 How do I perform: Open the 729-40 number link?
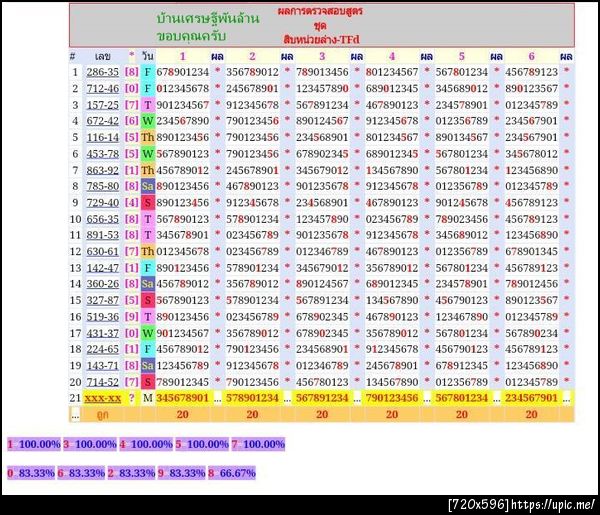point(103,202)
